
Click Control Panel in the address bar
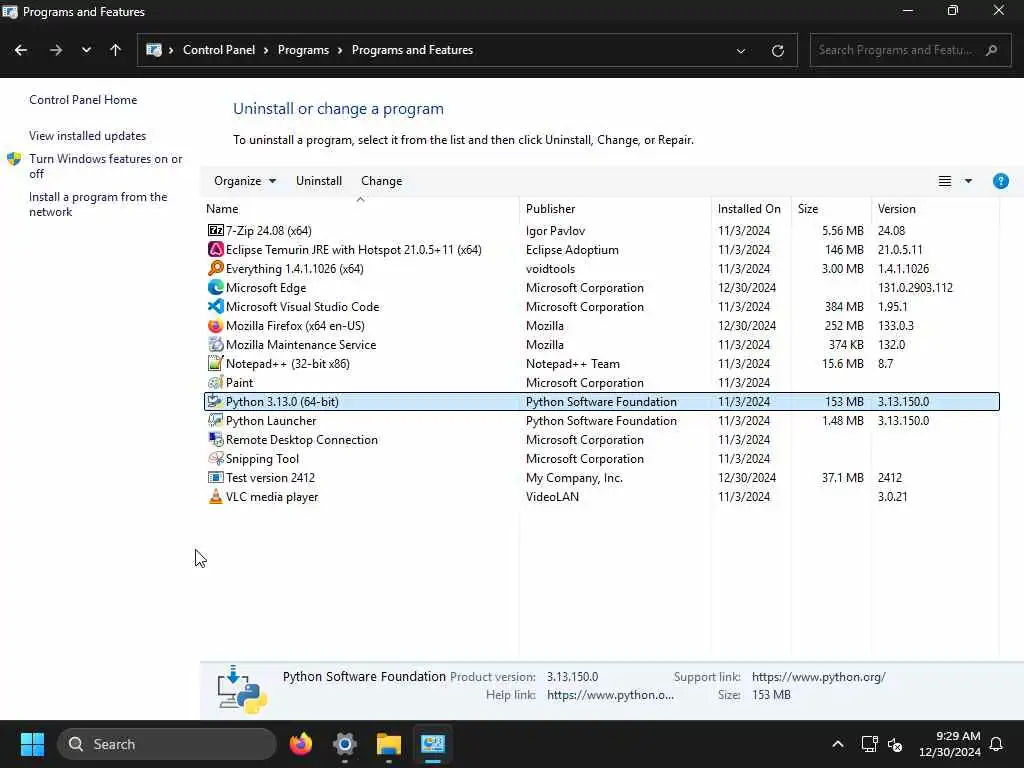point(219,50)
